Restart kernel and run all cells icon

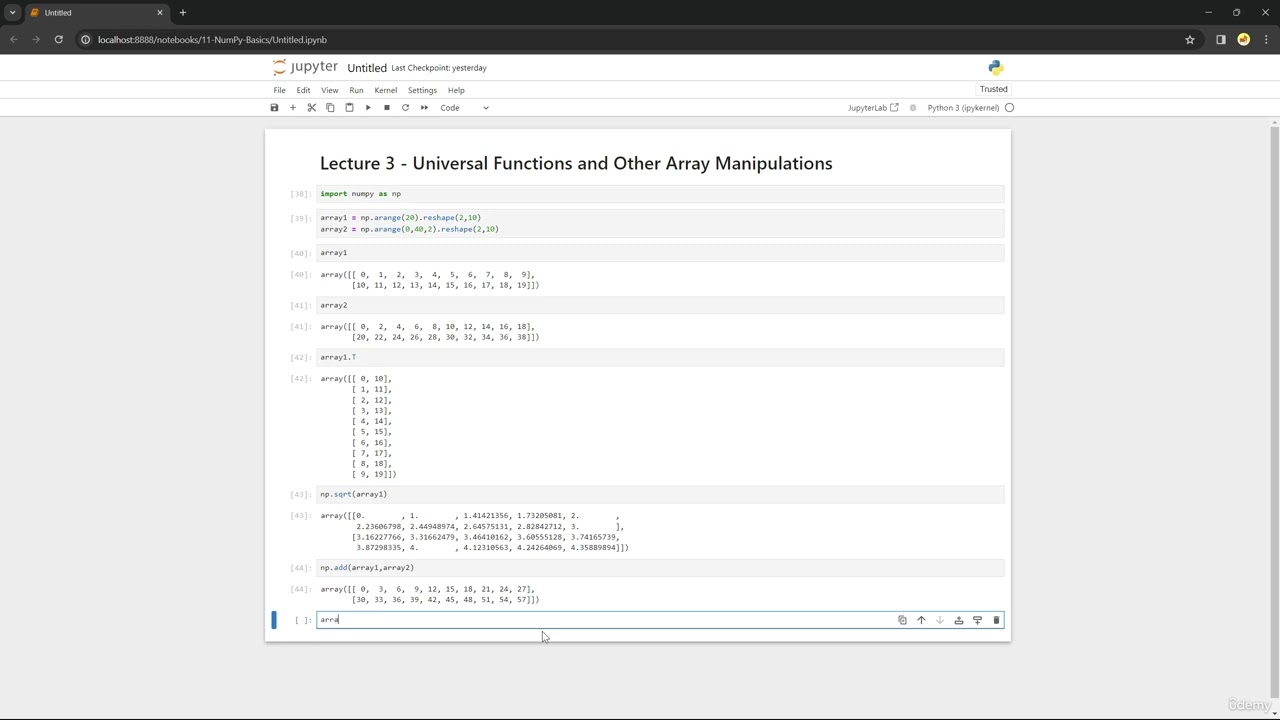tap(424, 107)
